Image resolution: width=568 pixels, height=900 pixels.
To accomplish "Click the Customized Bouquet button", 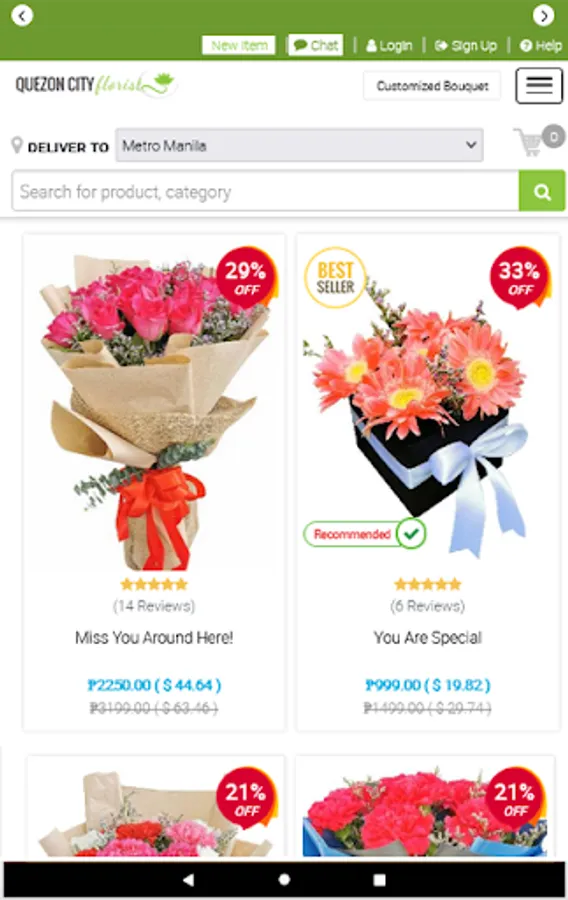I will point(432,86).
